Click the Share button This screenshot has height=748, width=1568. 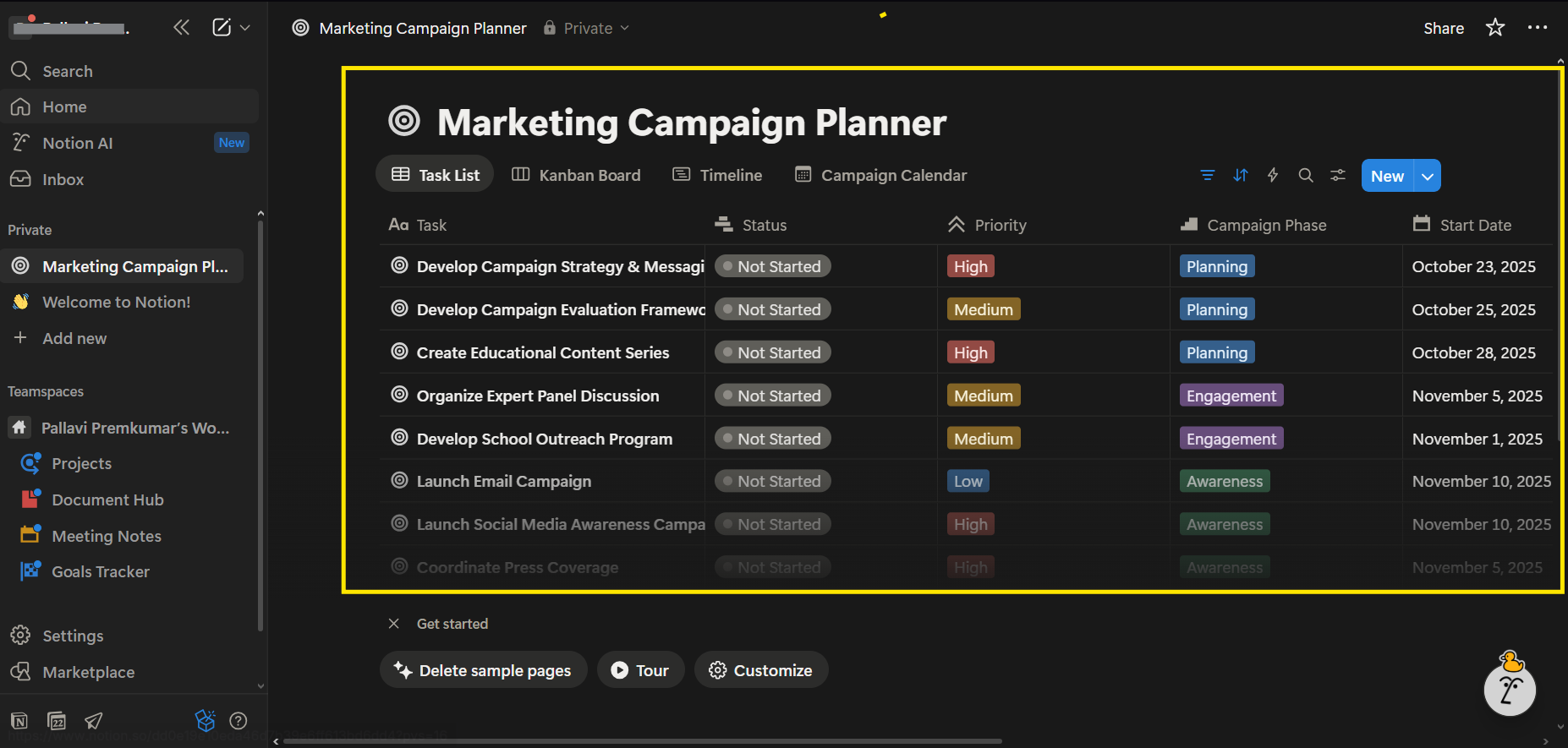click(1443, 28)
